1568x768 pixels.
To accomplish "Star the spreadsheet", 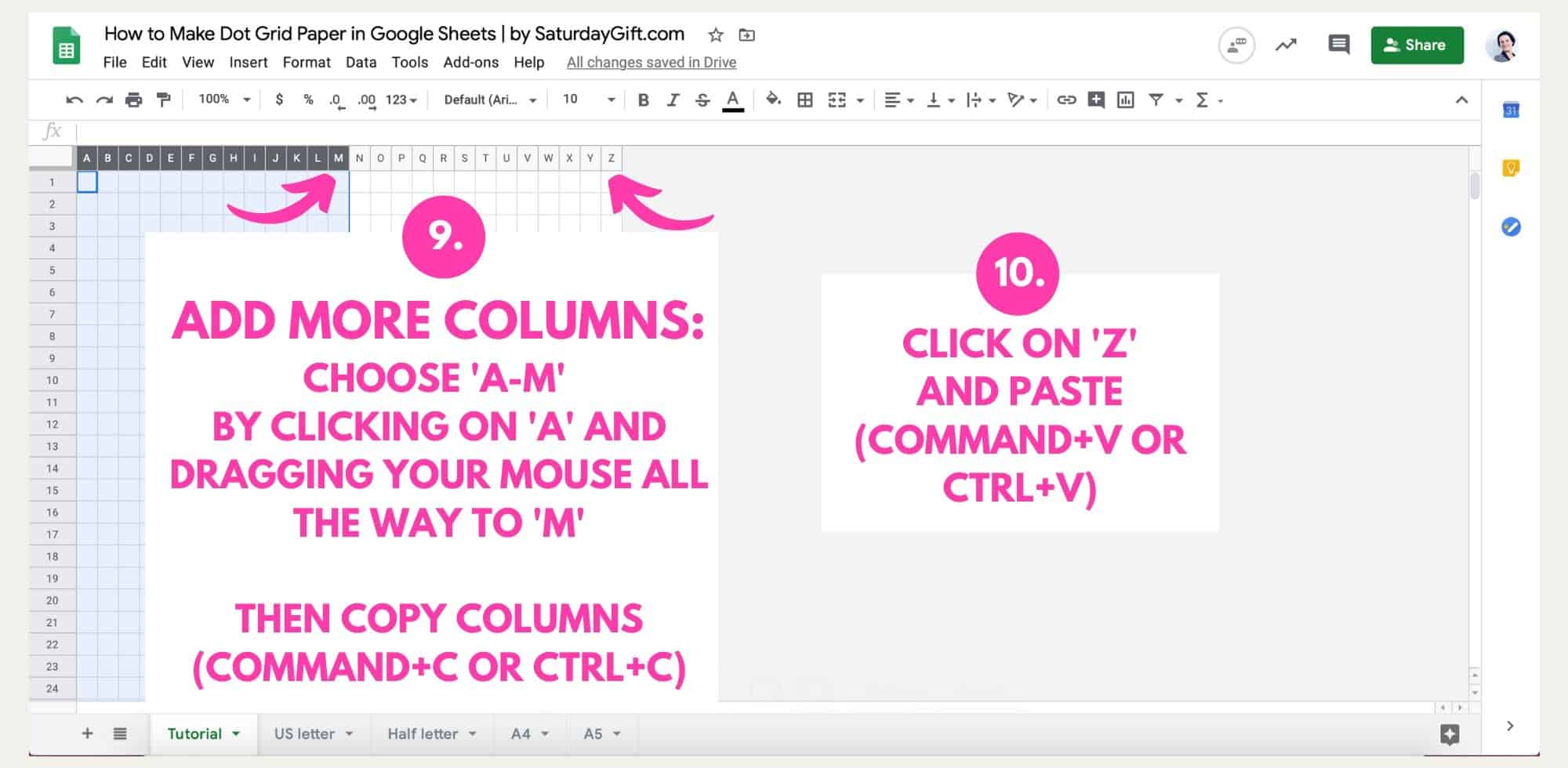I will pos(714,34).
